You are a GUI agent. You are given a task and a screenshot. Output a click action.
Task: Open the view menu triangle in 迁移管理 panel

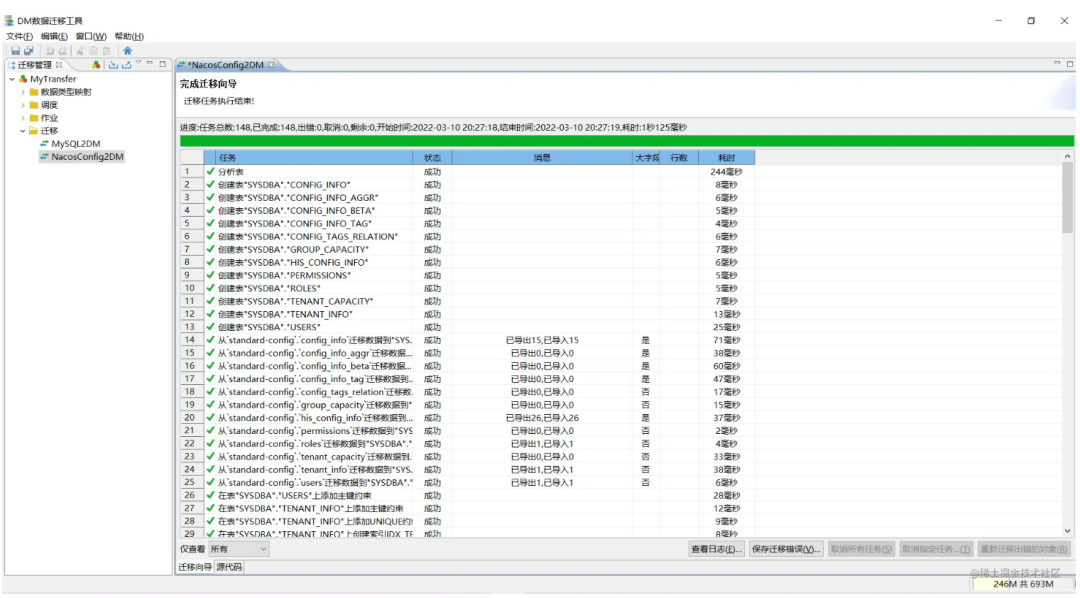[x=138, y=63]
